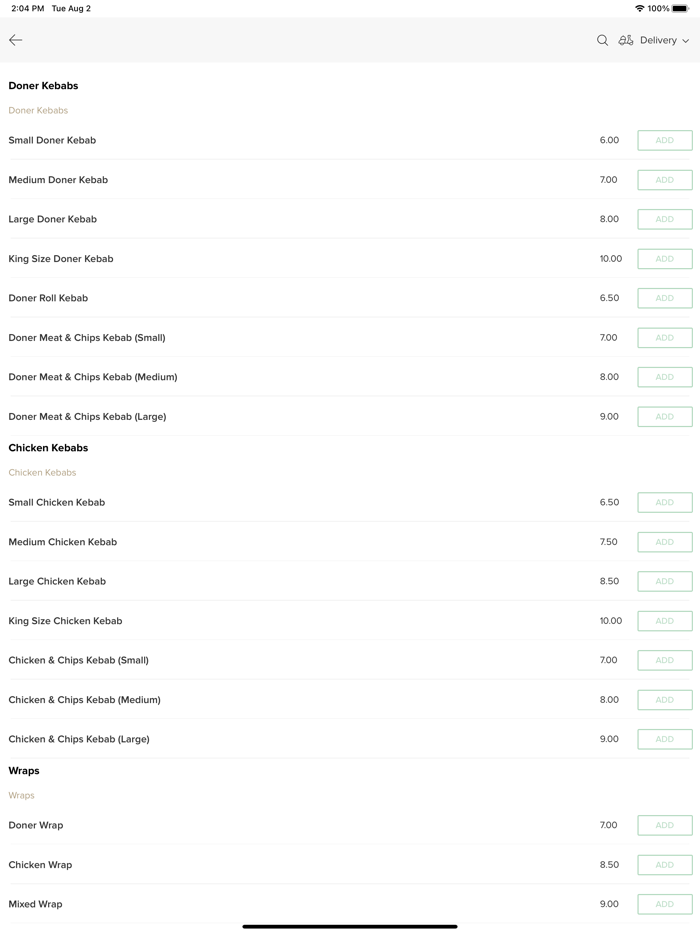Tap the Wraps section heading
700x934 pixels.
pyautogui.click(x=24, y=771)
